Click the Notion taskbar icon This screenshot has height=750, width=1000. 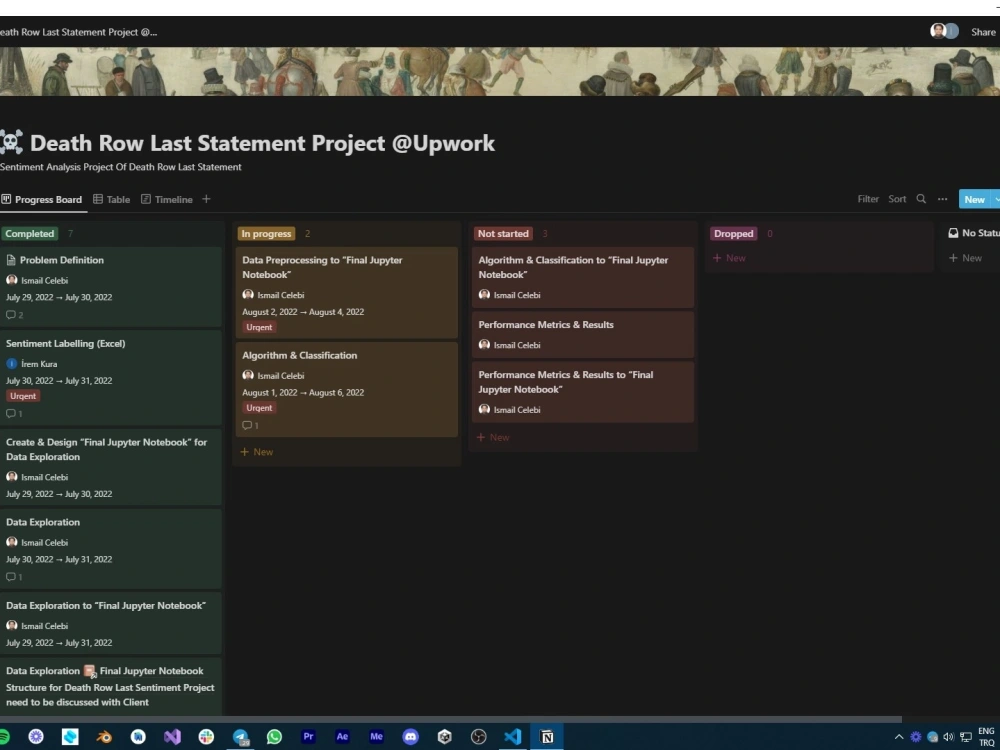pos(547,737)
